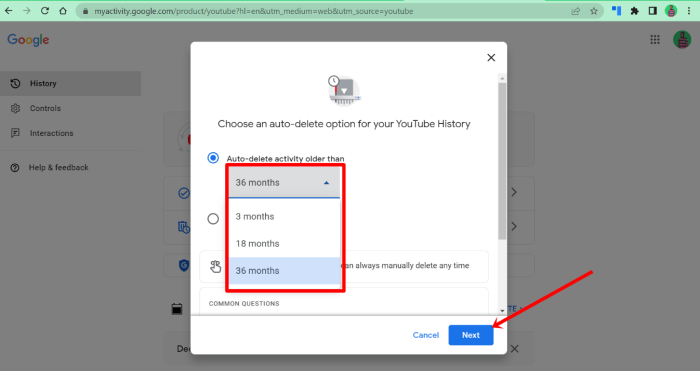
Task: Expand the lower chevron row behind the dialog
Action: pos(514,226)
